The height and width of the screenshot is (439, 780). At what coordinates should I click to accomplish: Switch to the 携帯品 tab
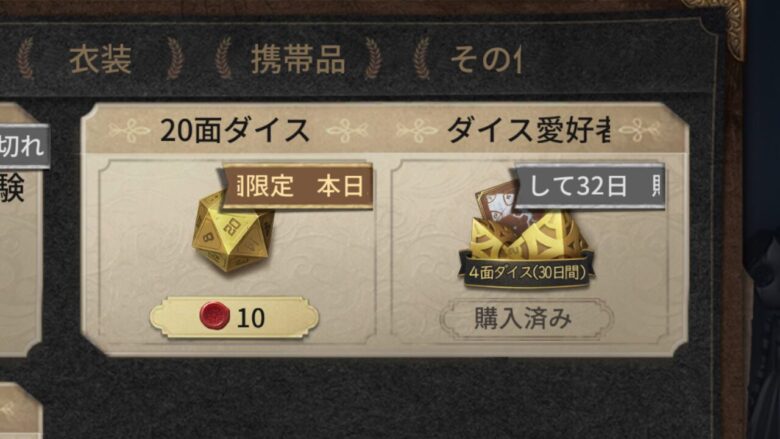tap(298, 60)
